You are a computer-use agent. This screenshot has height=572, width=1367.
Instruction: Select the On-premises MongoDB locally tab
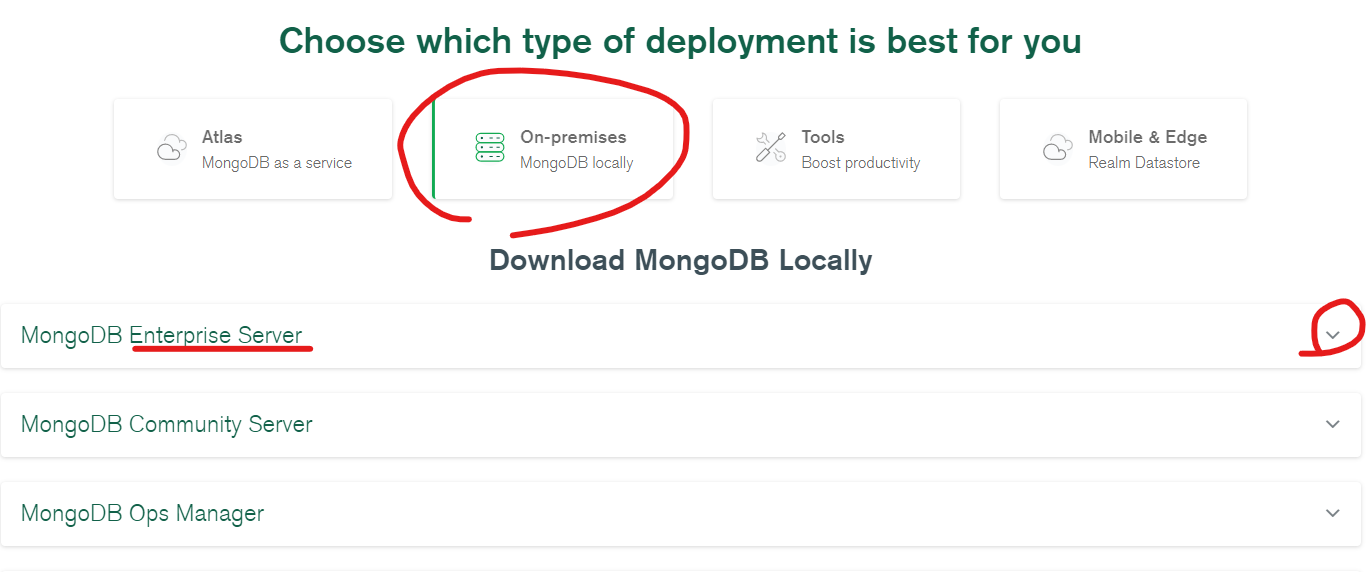(x=553, y=149)
